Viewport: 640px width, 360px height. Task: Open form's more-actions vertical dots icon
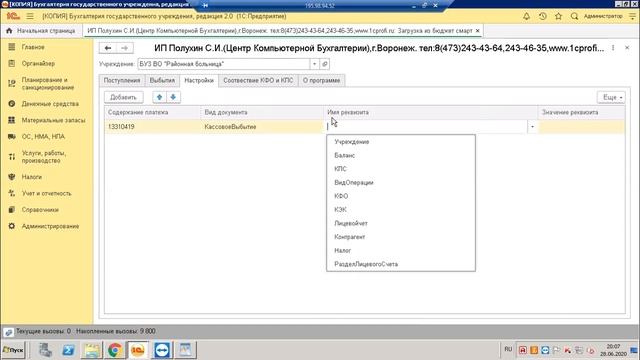coord(613,48)
